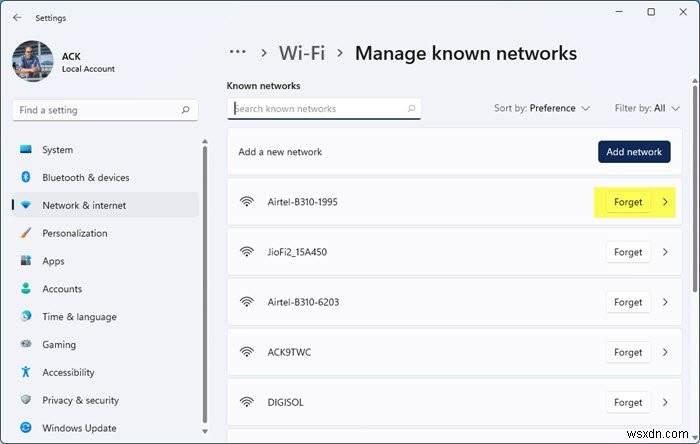This screenshot has width=700, height=444.
Task: Click the search magnifier in Find a setting
Action: (186, 110)
